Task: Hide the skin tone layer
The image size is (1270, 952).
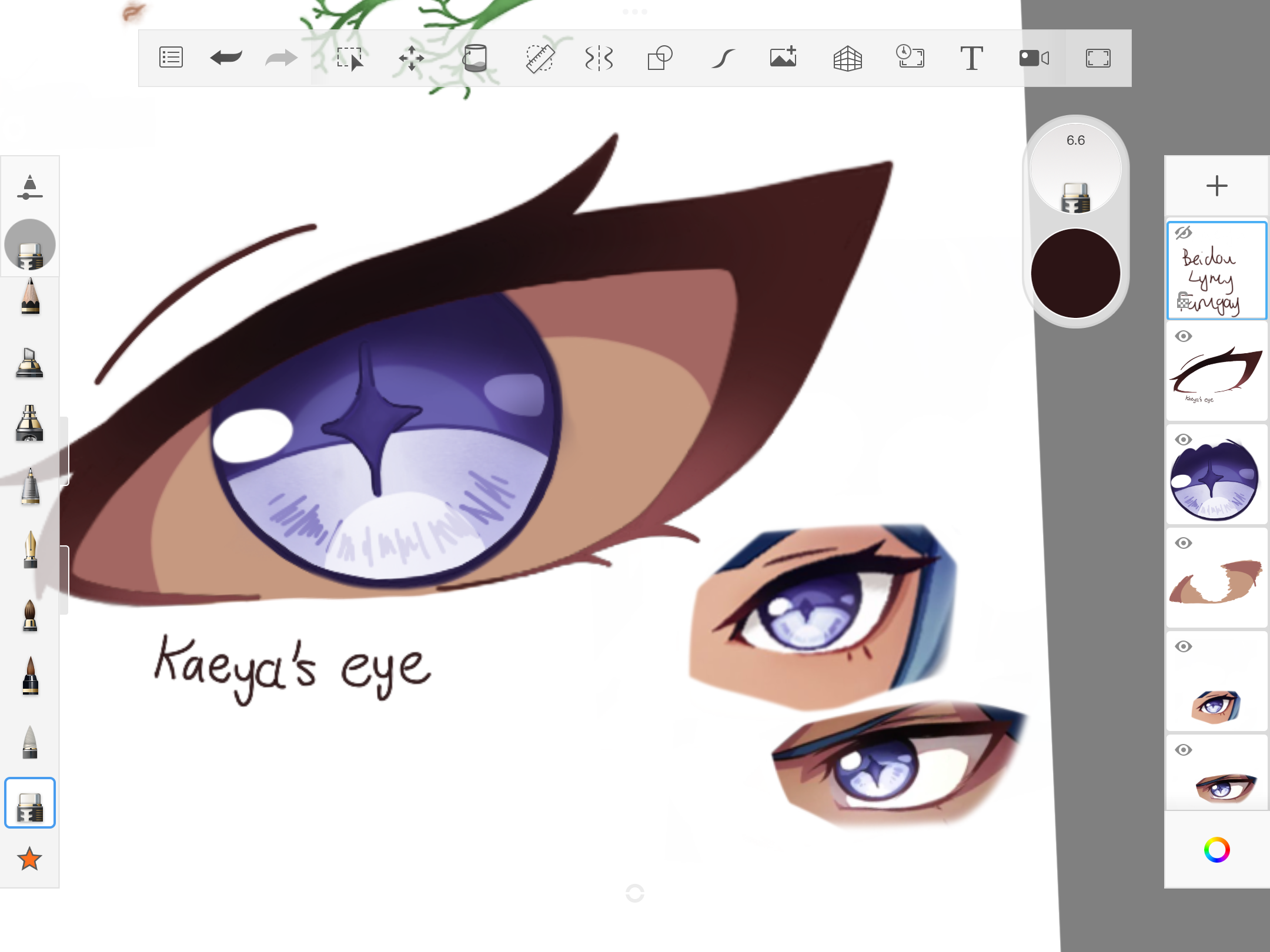Action: point(1183,543)
